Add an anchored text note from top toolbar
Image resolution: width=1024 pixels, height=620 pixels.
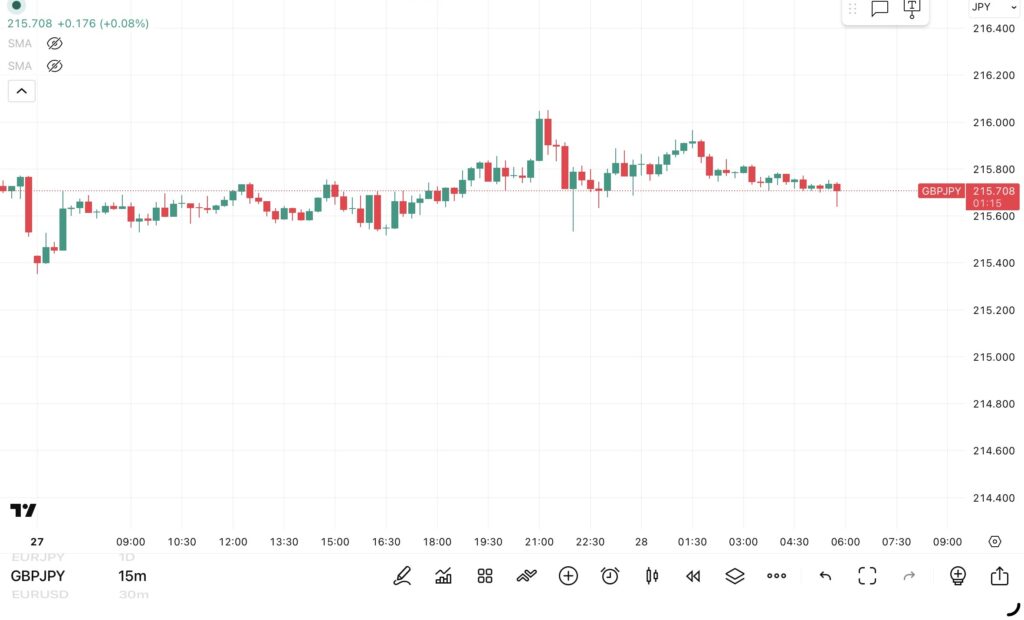[911, 9]
